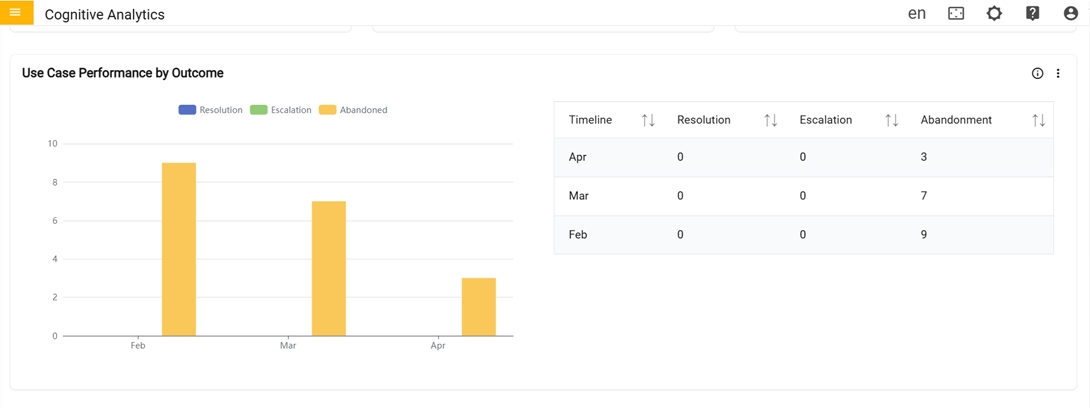Viewport: 1090px width, 408px height.
Task: Show info for Use Case Performance card
Action: [x=1037, y=73]
